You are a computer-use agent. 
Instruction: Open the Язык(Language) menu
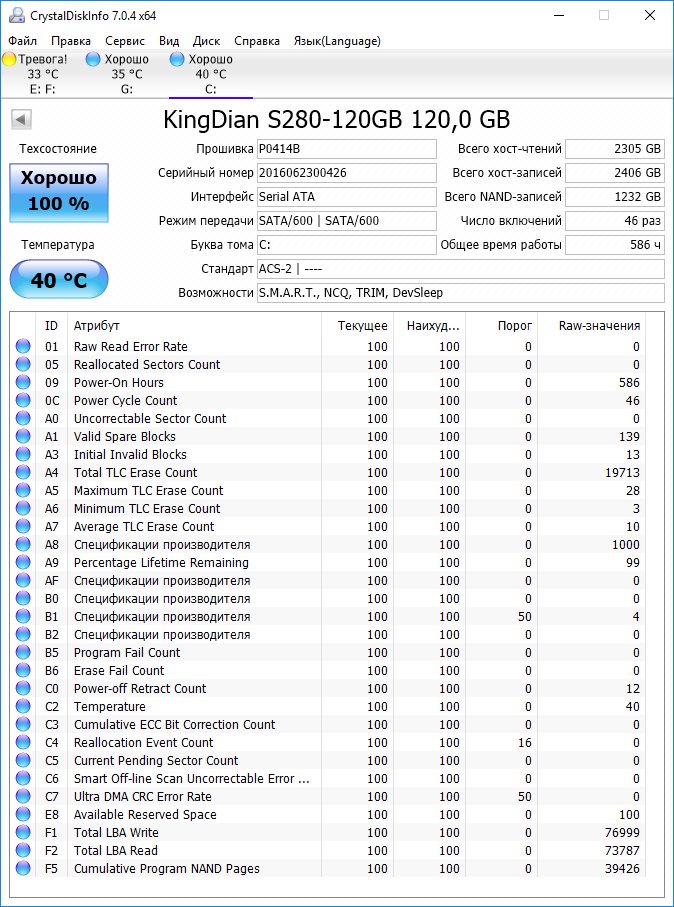point(337,41)
